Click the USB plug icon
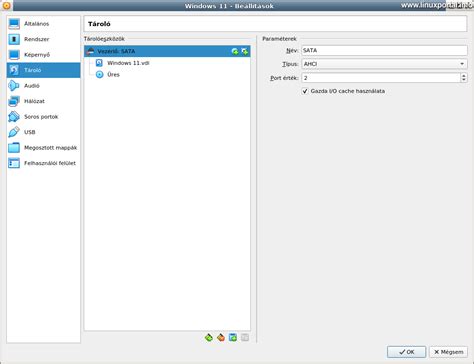 tap(14, 132)
